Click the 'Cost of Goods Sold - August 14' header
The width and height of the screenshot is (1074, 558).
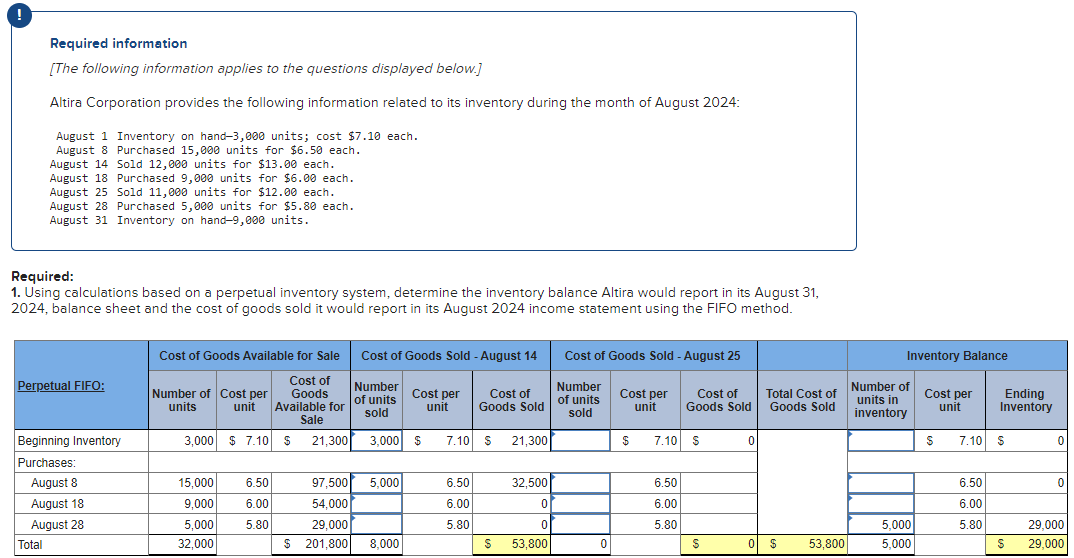449,355
